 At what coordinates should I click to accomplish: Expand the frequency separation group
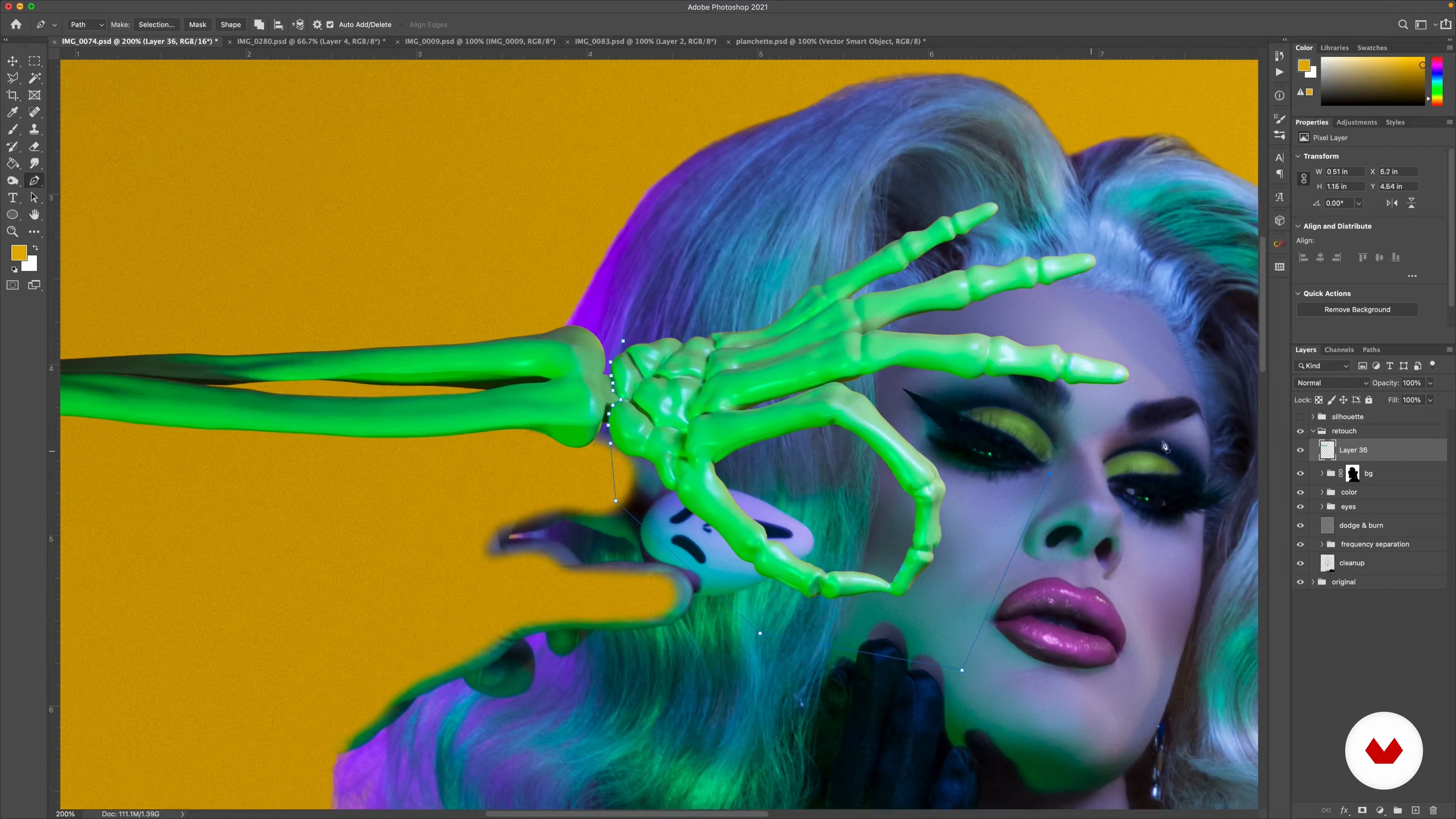[x=1321, y=544]
